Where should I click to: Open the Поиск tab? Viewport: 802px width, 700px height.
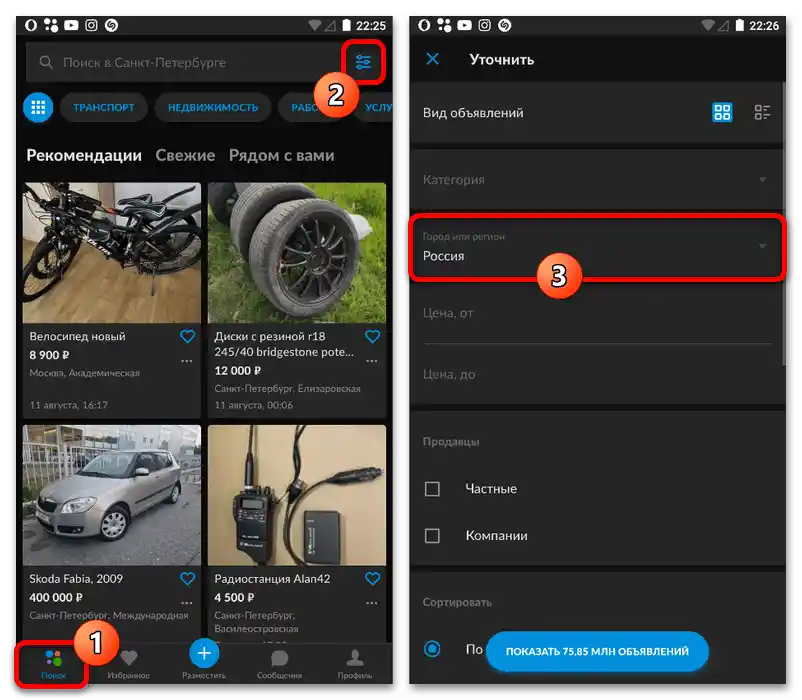click(53, 664)
